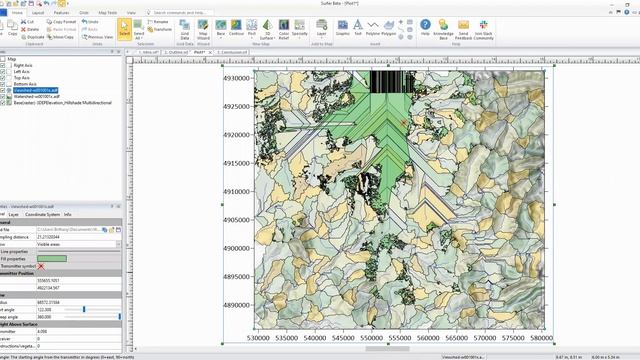Click the green Fill properties swatch

pyautogui.click(x=52, y=259)
